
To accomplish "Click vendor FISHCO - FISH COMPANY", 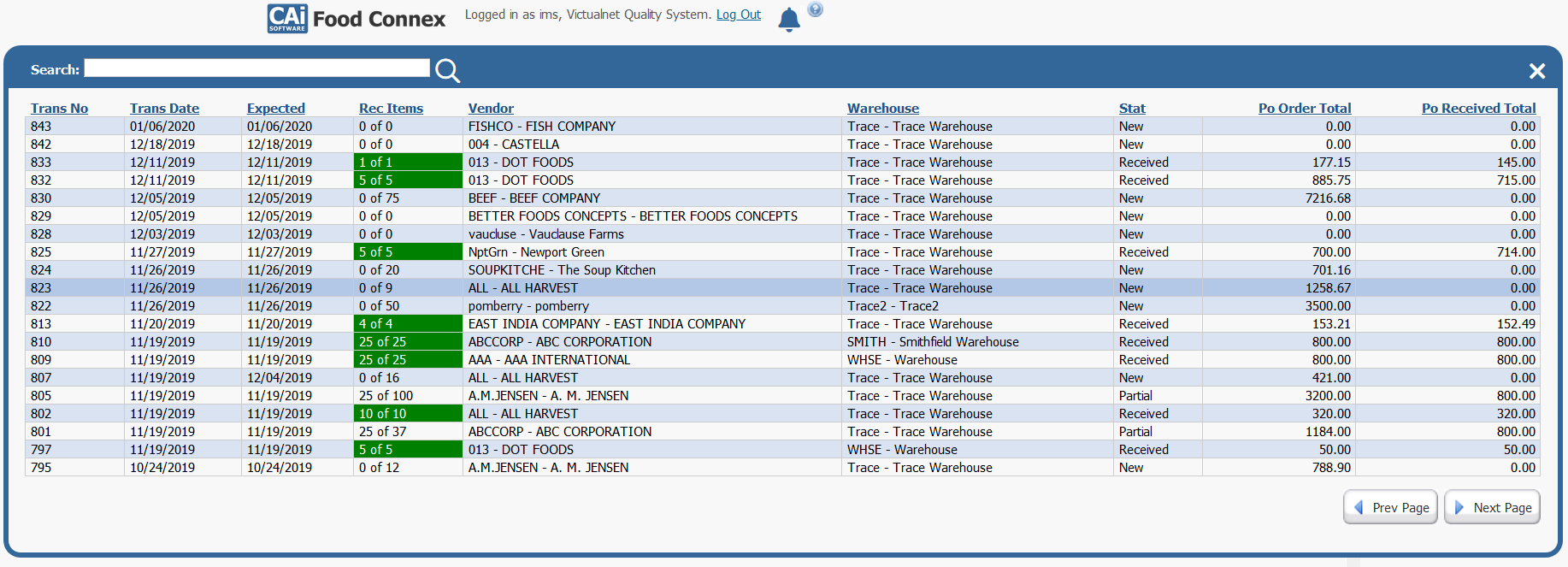I will pyautogui.click(x=542, y=127).
